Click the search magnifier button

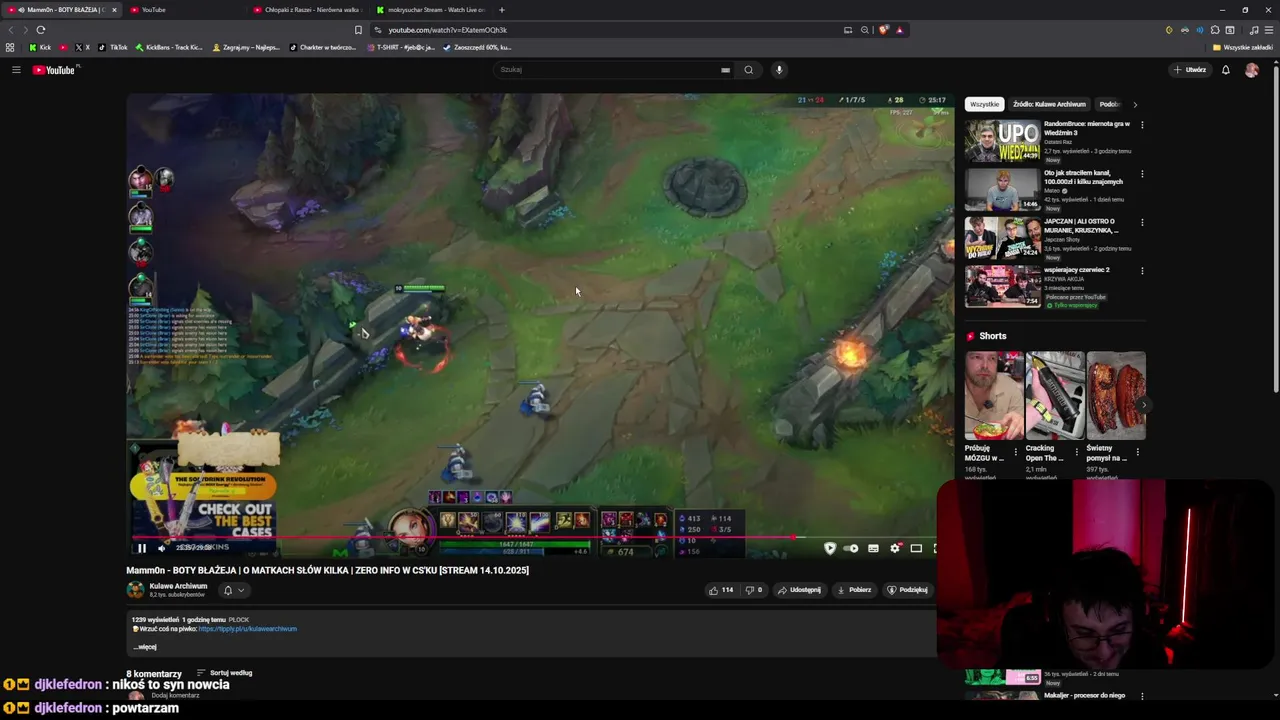click(x=748, y=70)
